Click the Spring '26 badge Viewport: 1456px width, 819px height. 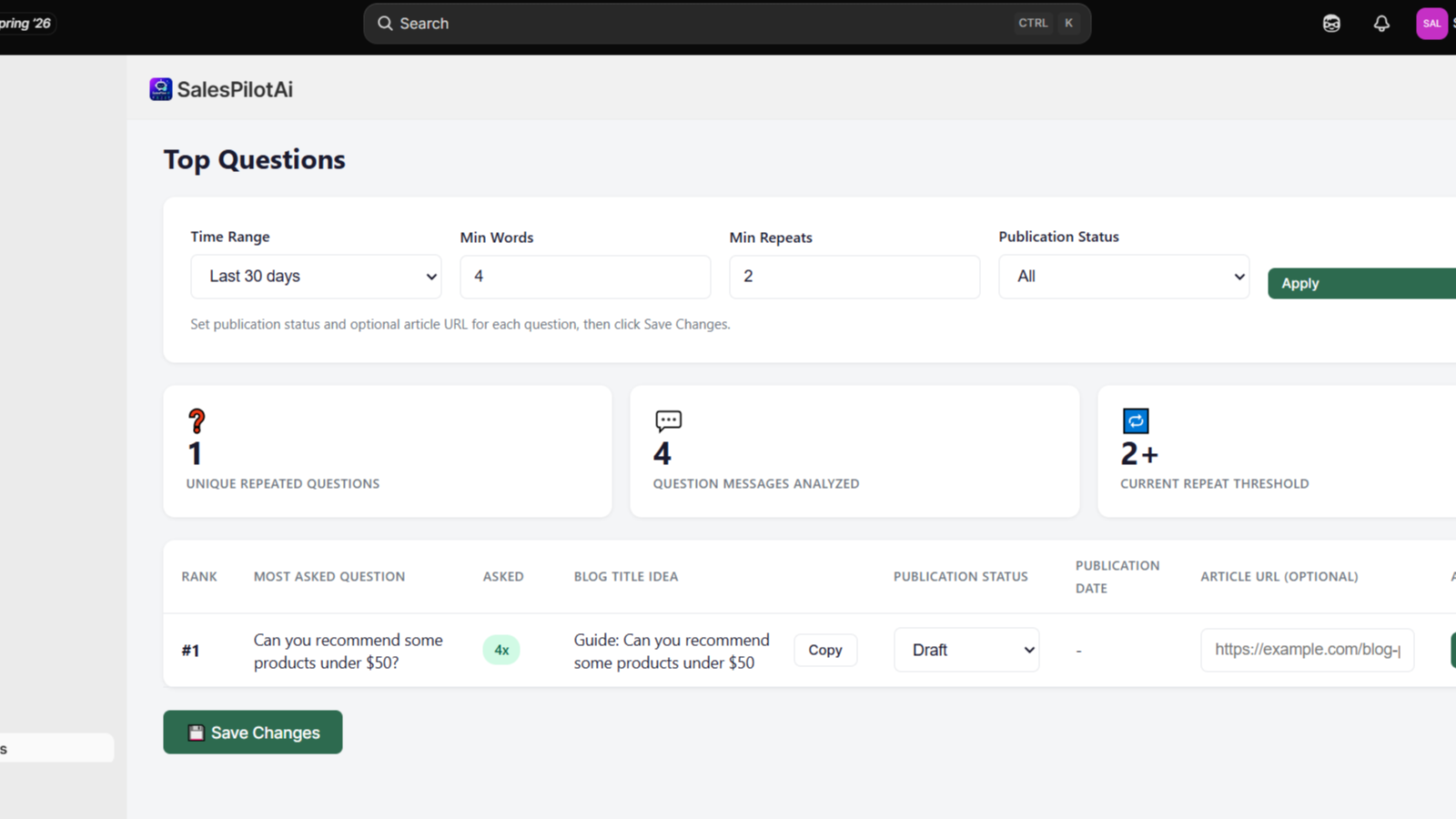pyautogui.click(x=26, y=24)
